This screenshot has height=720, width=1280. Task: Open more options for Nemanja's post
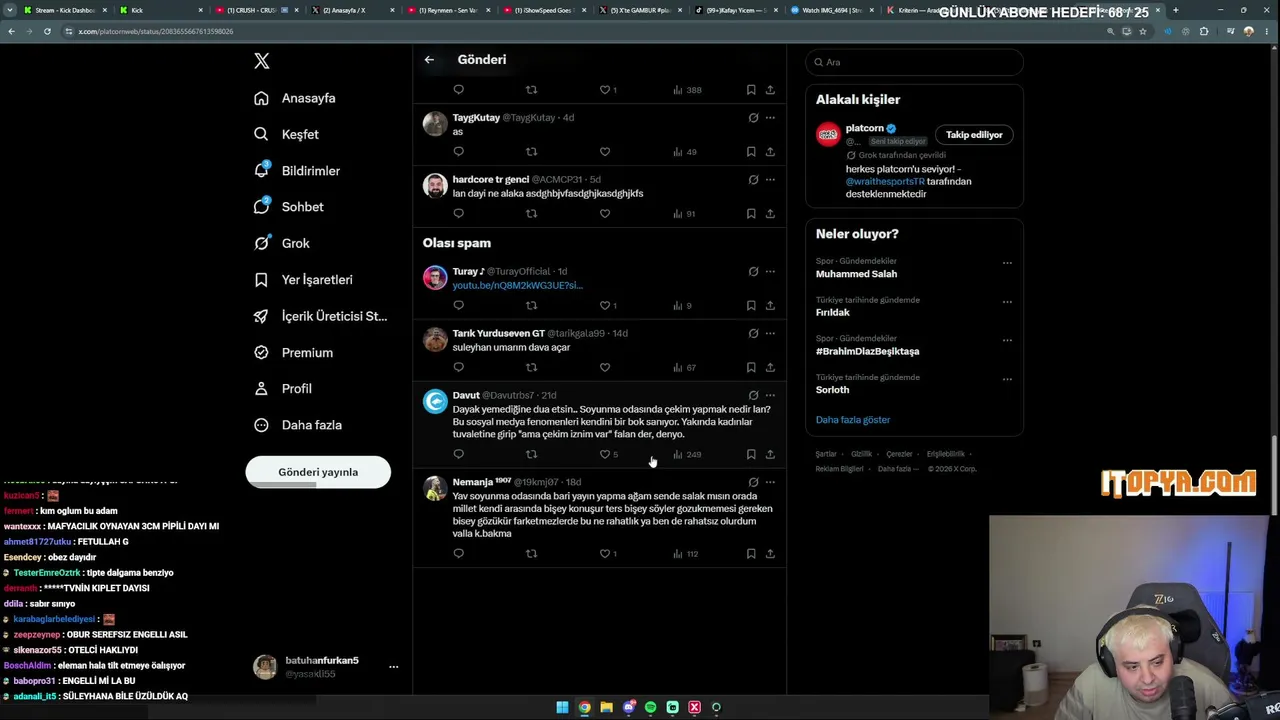coord(770,482)
